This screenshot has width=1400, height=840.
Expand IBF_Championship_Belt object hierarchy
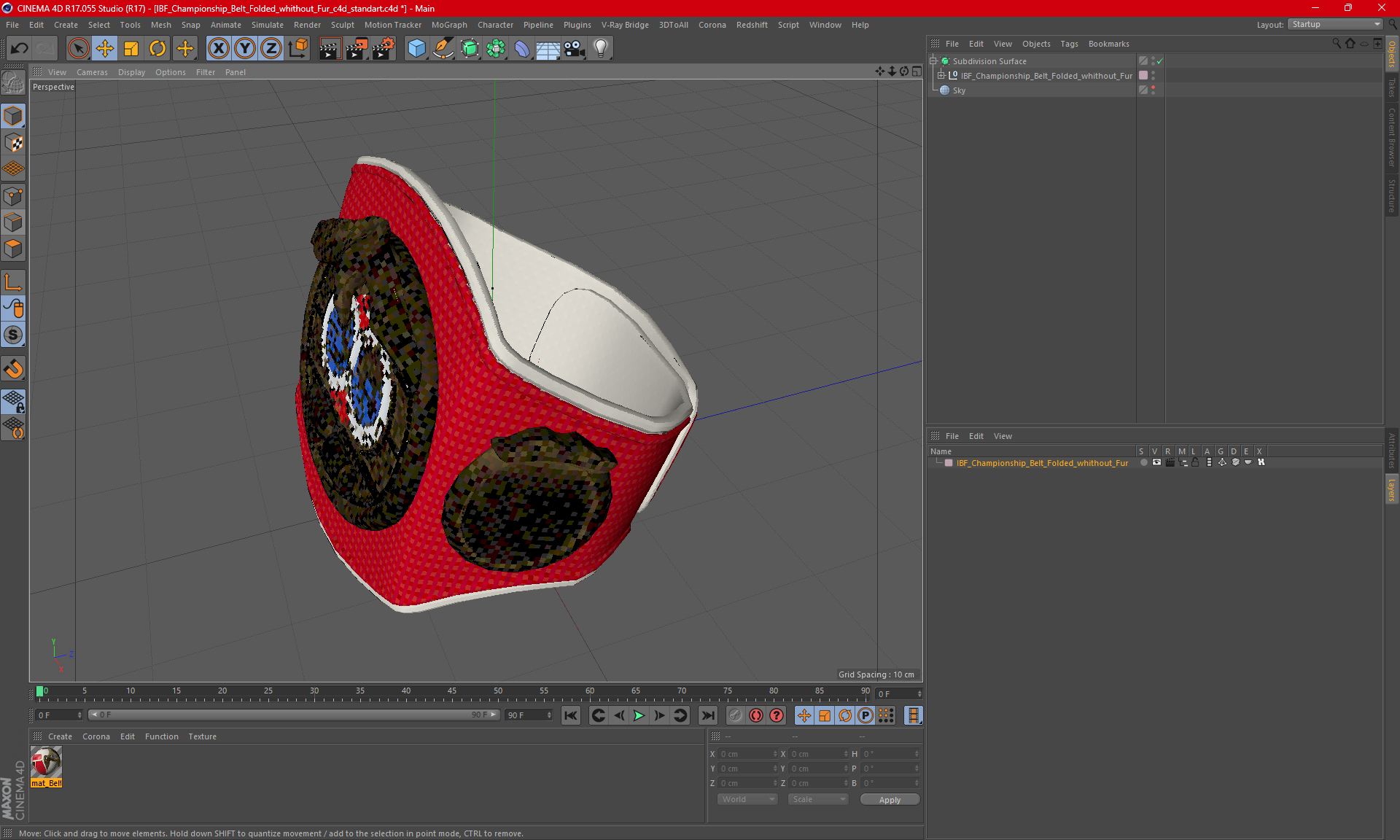click(x=941, y=76)
